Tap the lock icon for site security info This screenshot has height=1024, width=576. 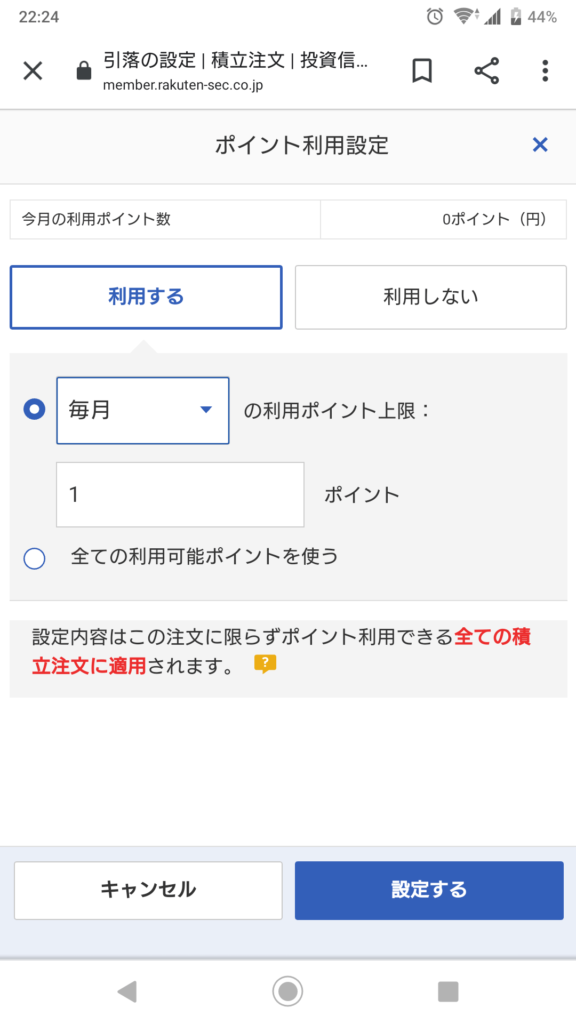pos(84,71)
